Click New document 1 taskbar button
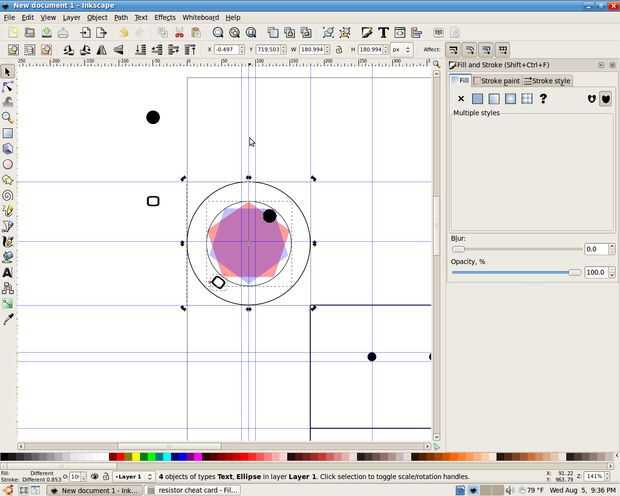This screenshot has height=496, width=620. [x=95, y=490]
